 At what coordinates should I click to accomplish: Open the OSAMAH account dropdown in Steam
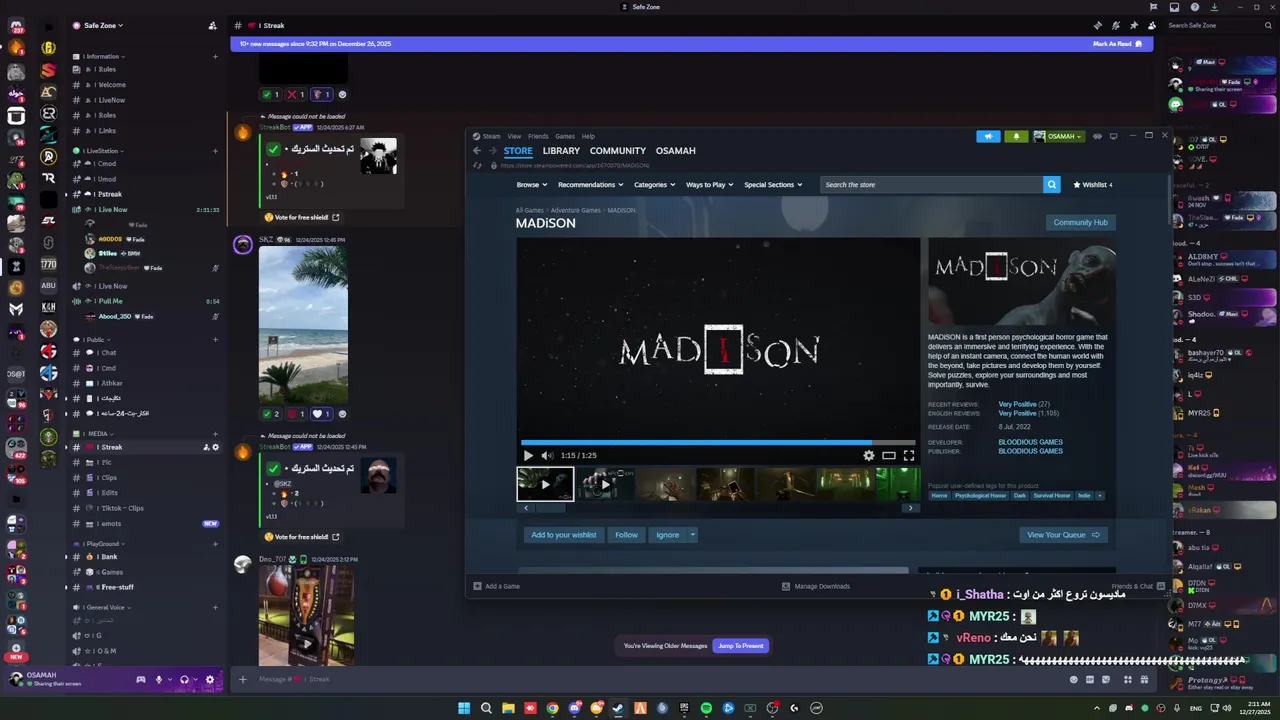click(x=1058, y=136)
